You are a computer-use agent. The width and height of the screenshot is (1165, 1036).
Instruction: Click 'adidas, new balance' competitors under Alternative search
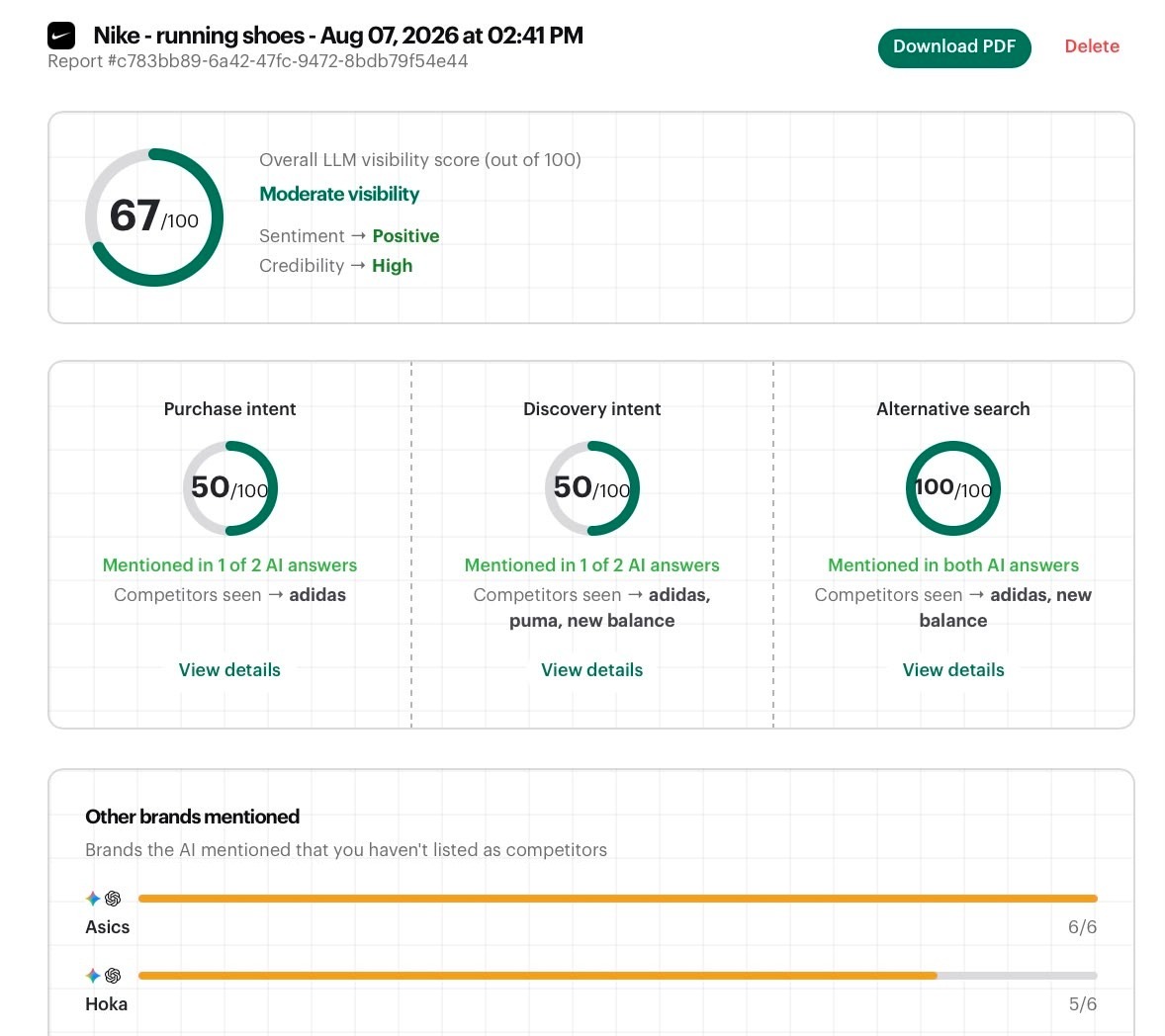pyautogui.click(x=1005, y=608)
